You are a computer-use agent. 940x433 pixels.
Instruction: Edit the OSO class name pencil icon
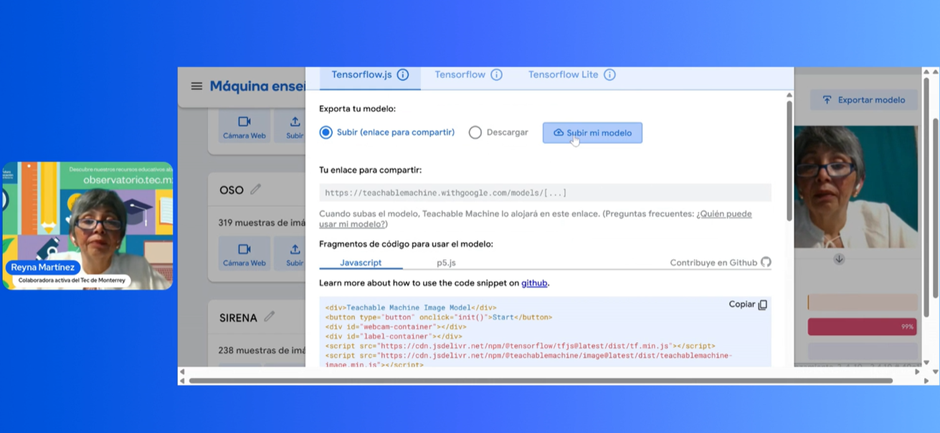pyautogui.click(x=256, y=190)
